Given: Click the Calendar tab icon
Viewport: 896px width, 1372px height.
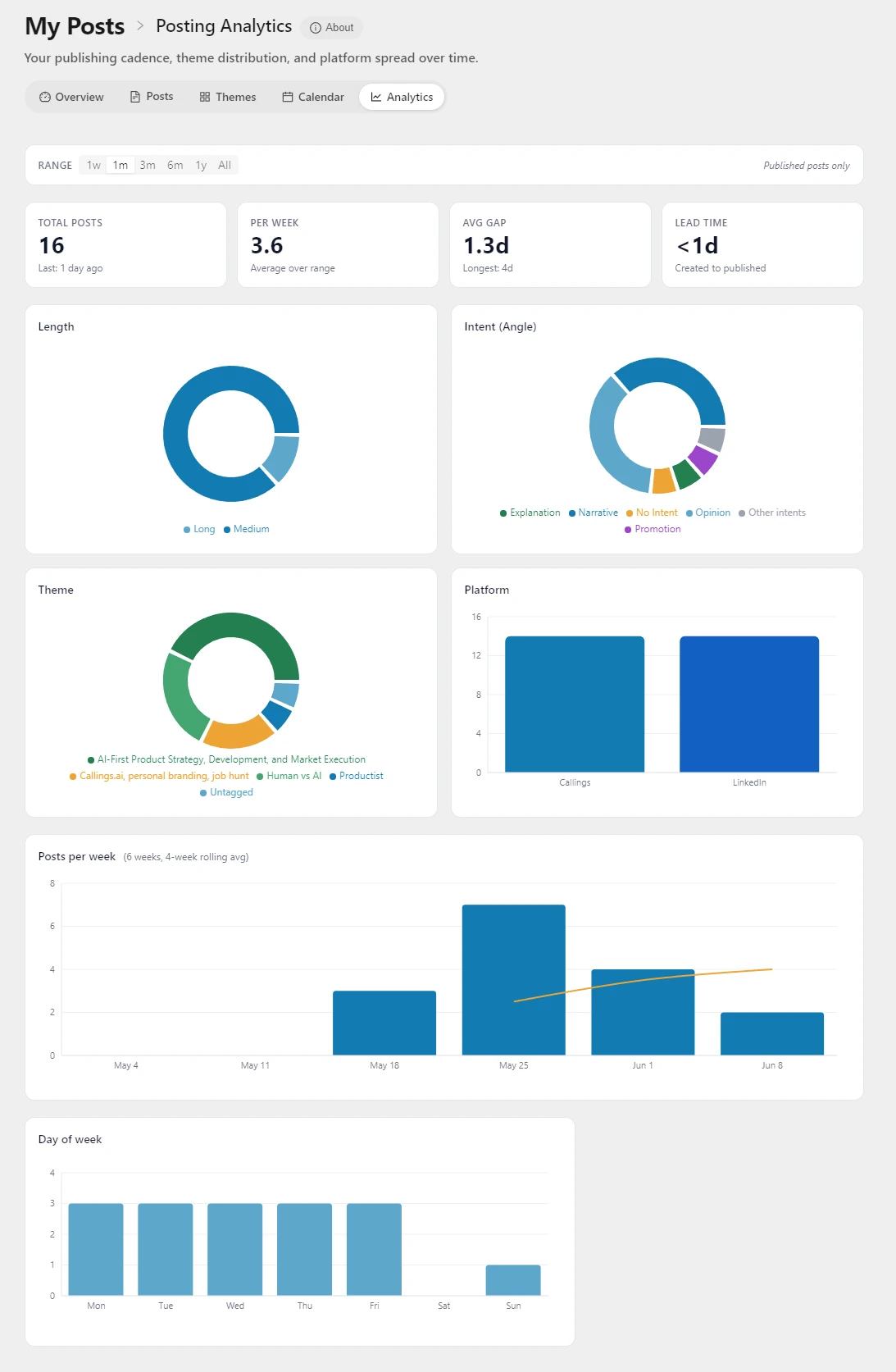Looking at the screenshot, I should point(288,97).
